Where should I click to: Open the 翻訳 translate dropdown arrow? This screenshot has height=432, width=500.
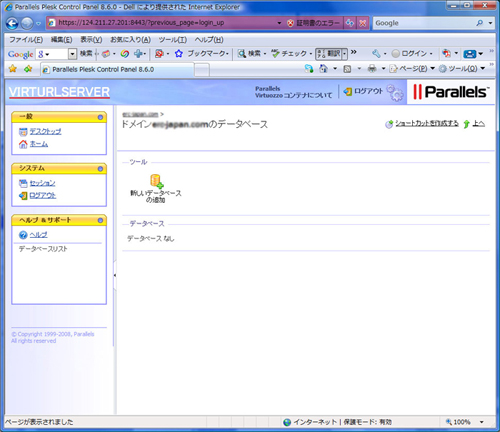[345, 54]
